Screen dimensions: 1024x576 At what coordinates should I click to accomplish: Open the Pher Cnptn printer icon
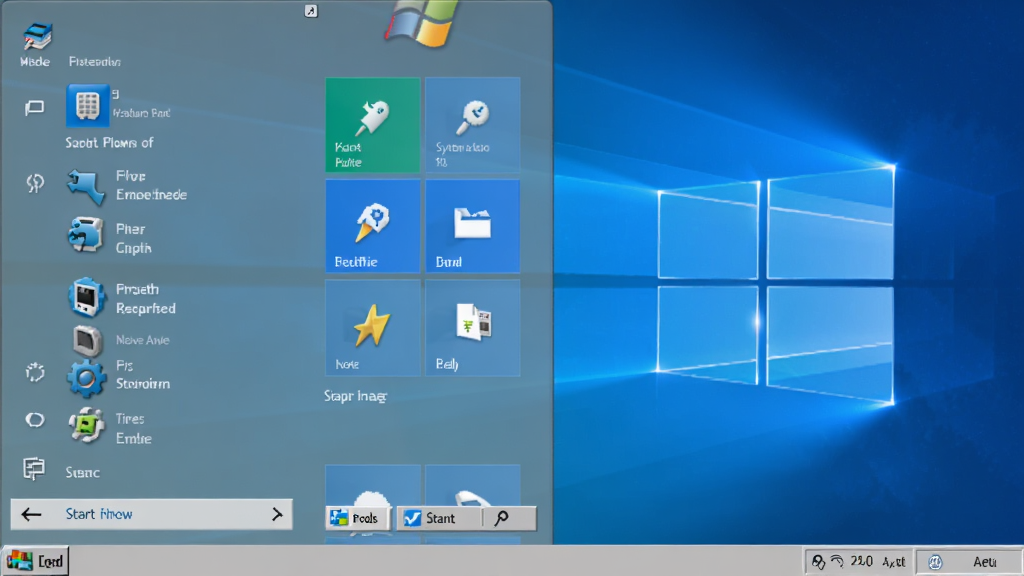click(86, 235)
